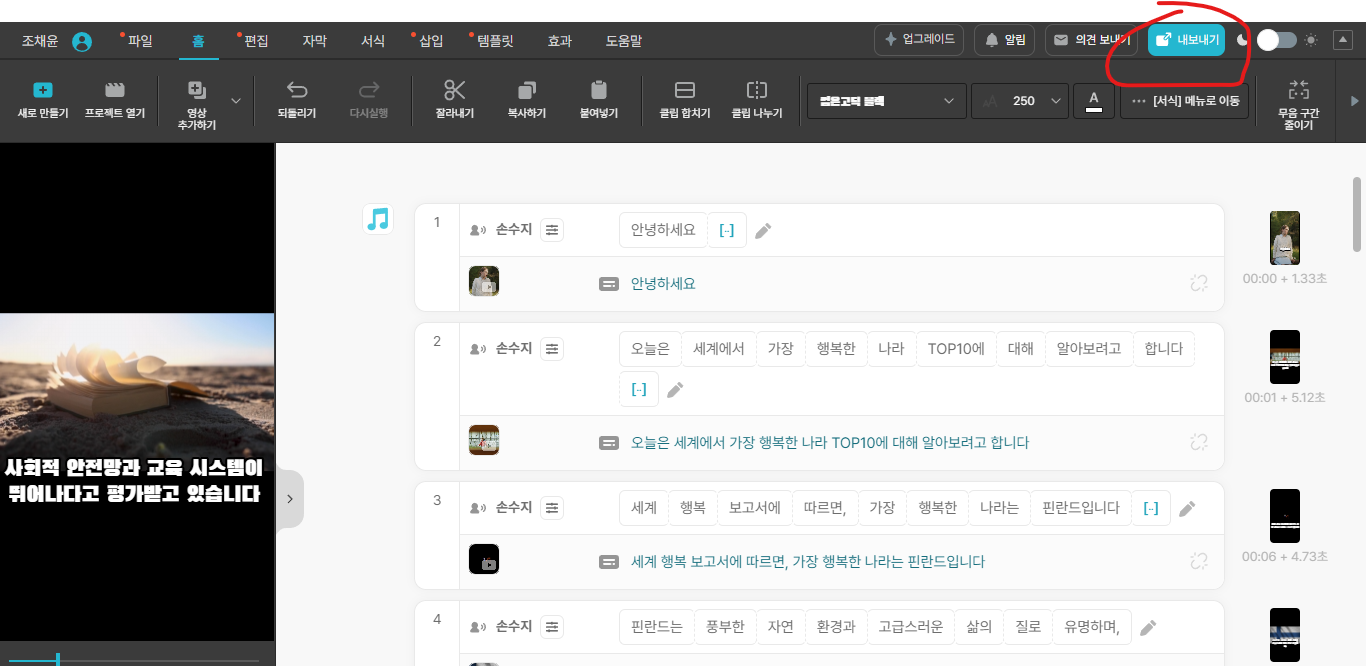Click subtitle icon beside 안녕하세요 caption

[608, 284]
